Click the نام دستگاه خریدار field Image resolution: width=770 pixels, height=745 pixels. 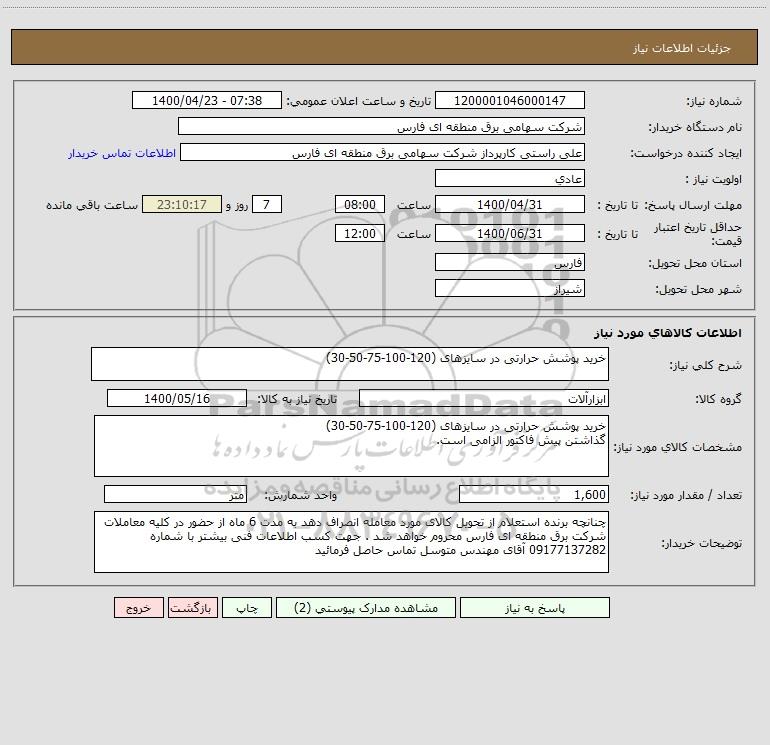[381, 126]
